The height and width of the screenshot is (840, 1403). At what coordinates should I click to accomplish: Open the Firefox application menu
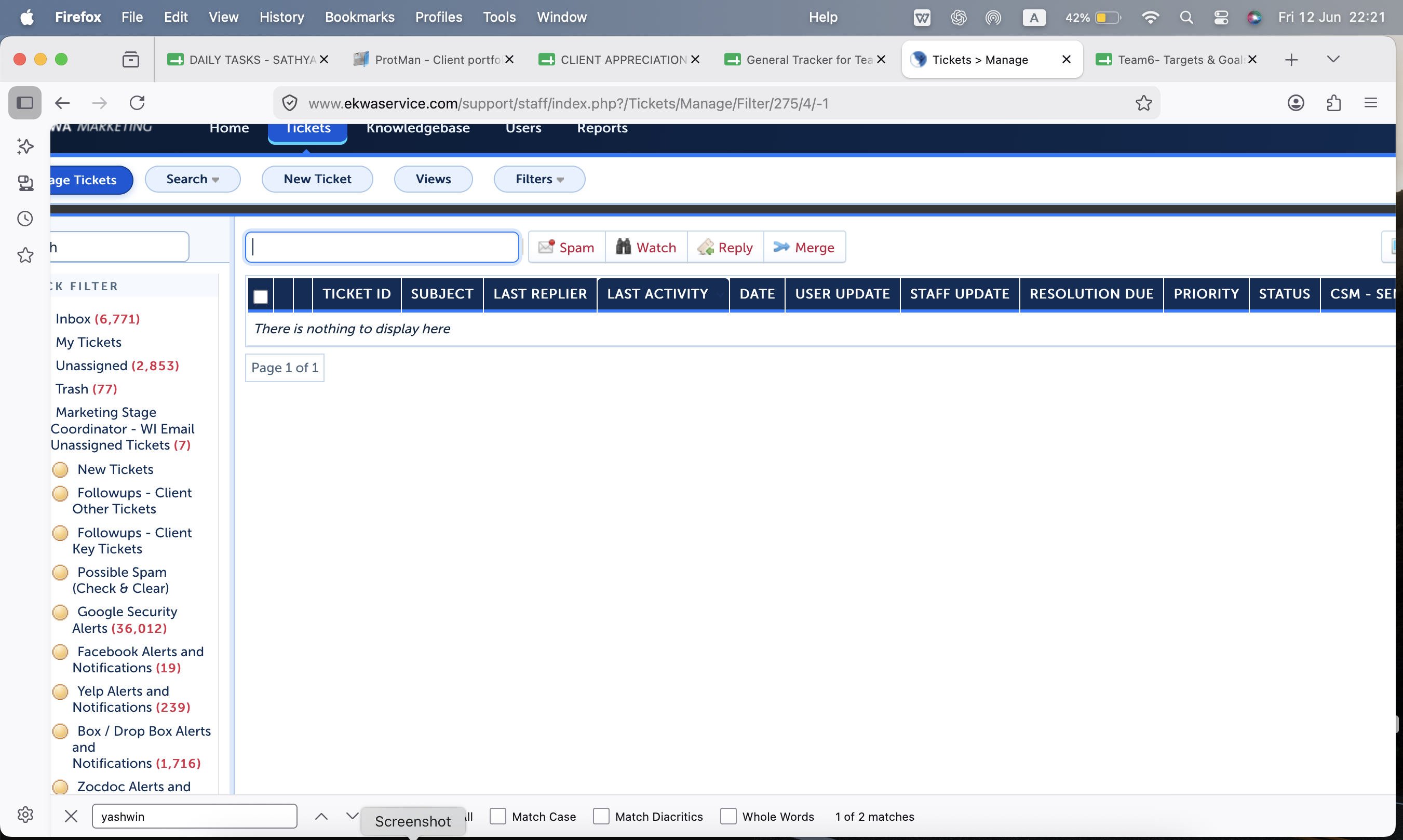[x=1371, y=103]
